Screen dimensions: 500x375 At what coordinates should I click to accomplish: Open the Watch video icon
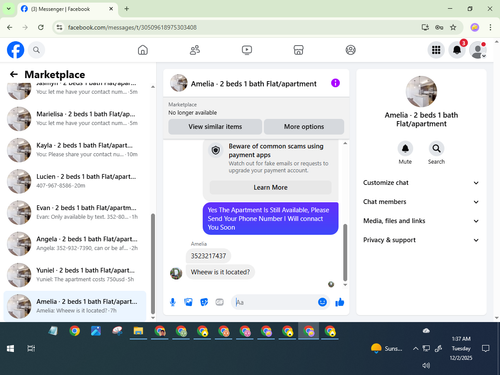point(247,50)
